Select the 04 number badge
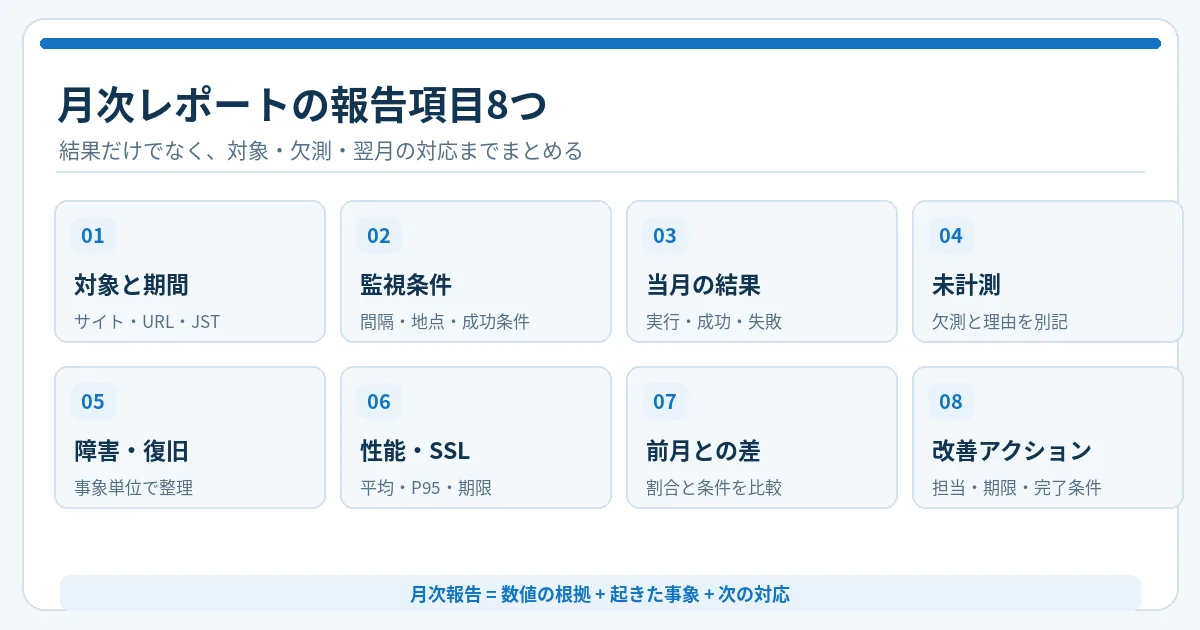 click(951, 236)
